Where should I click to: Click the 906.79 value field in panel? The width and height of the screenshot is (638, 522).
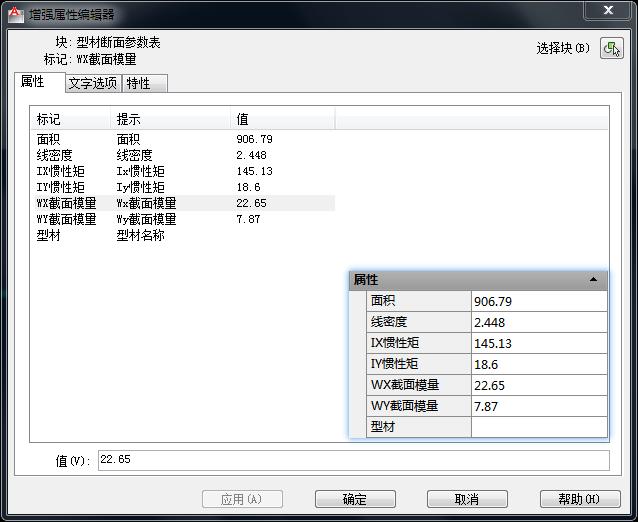pyautogui.click(x=538, y=301)
